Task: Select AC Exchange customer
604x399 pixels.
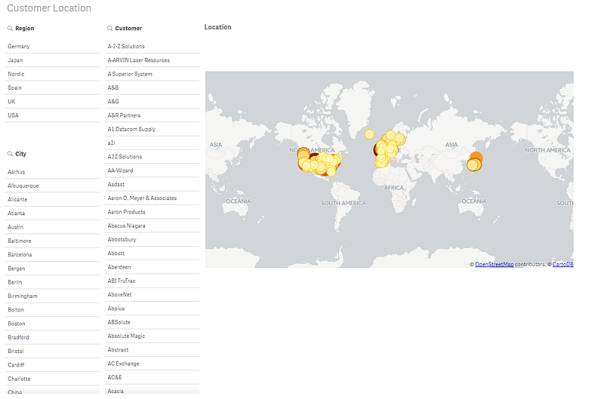Action: click(152, 364)
